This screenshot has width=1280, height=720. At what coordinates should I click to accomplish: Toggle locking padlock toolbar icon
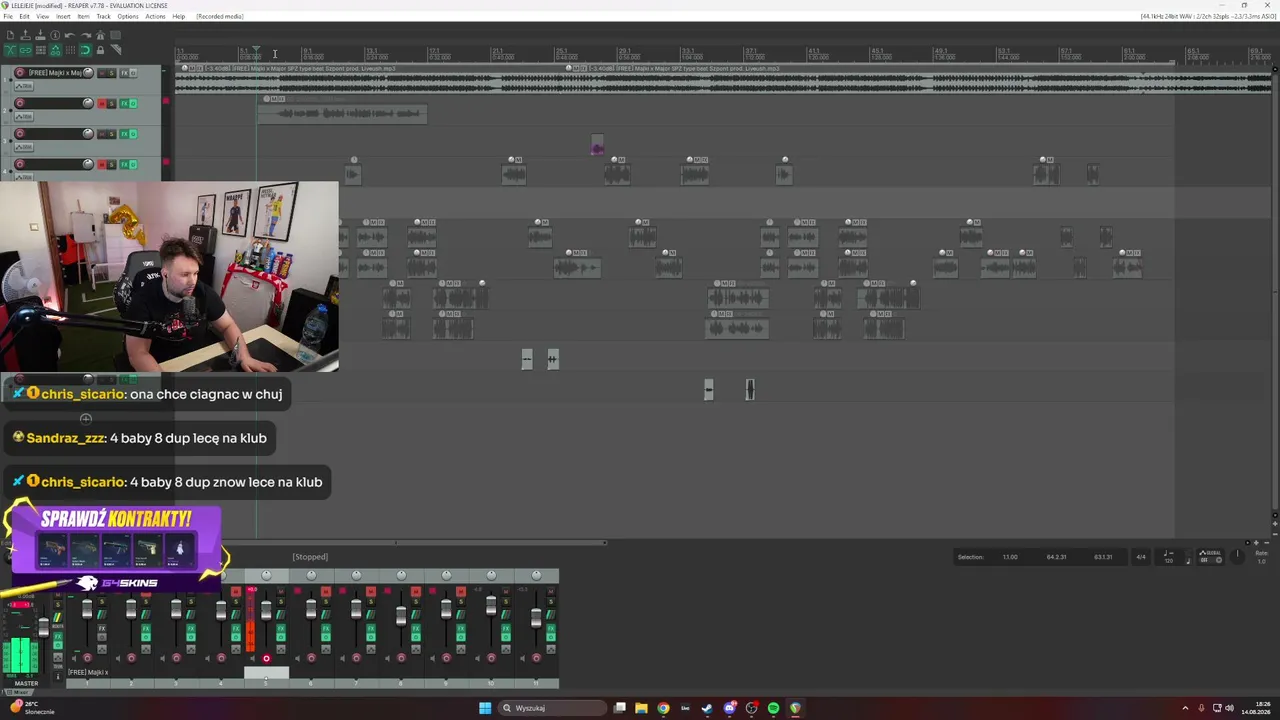(x=100, y=50)
